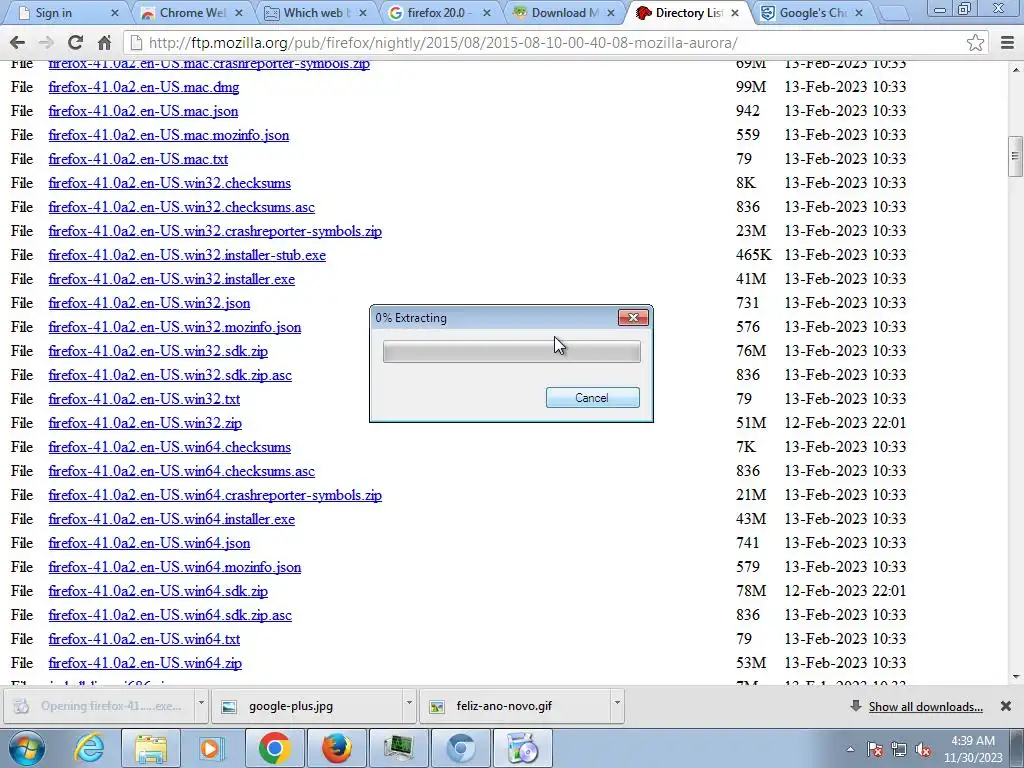This screenshot has width=1024, height=768.
Task: Open Firefox from the taskbar
Action: [x=337, y=748]
